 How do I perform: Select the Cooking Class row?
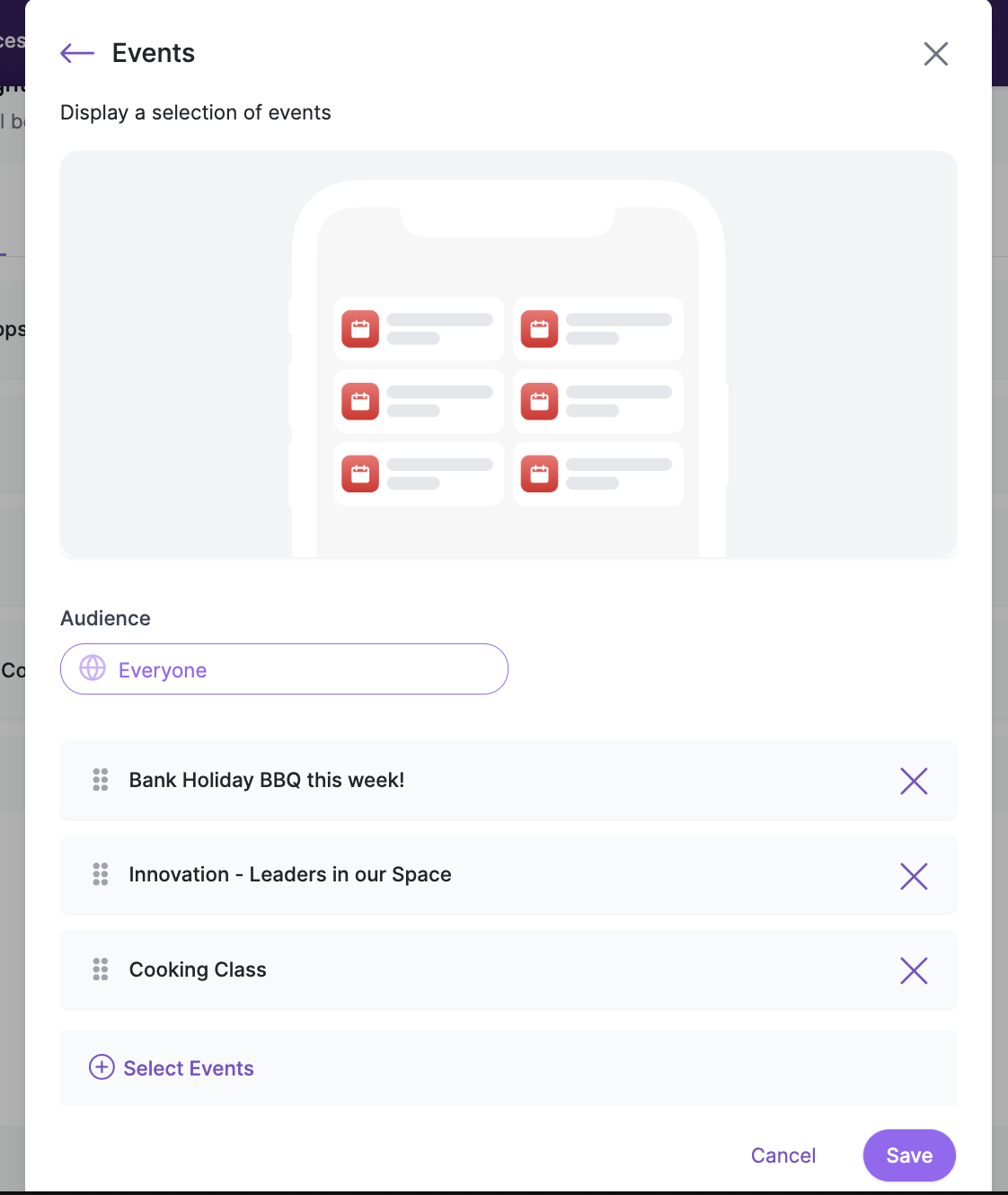tap(508, 969)
